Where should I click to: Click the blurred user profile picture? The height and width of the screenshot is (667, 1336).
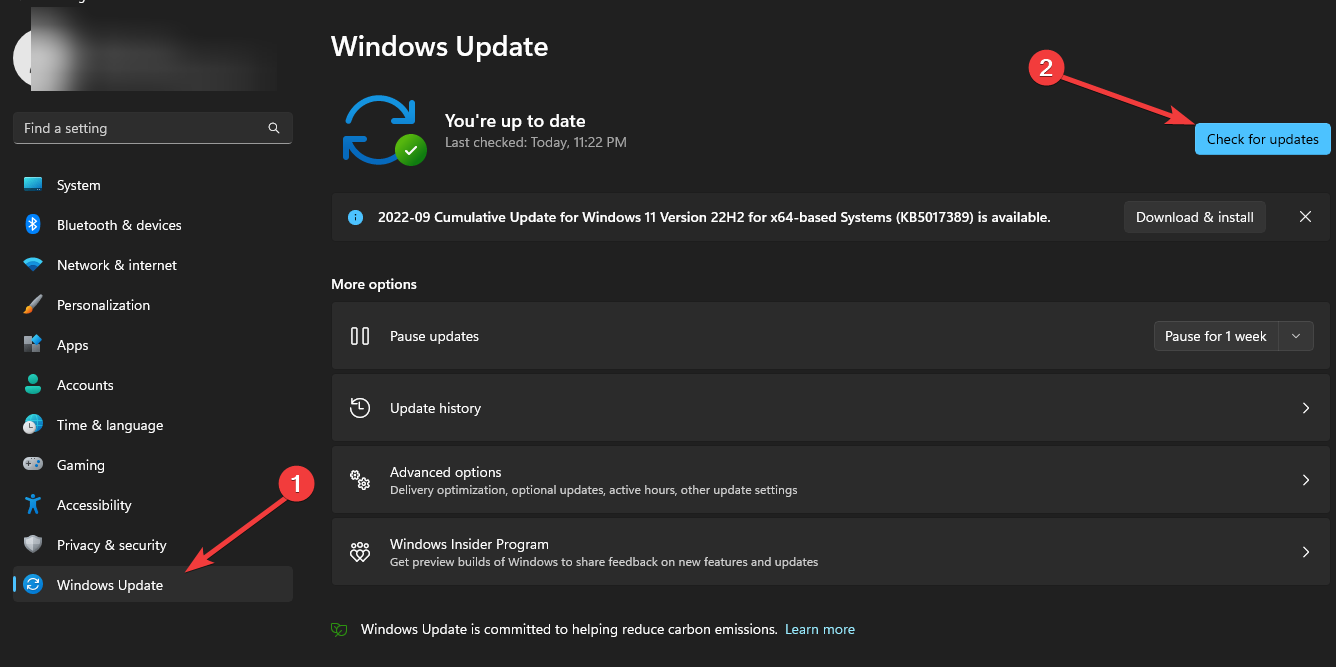(x=40, y=57)
